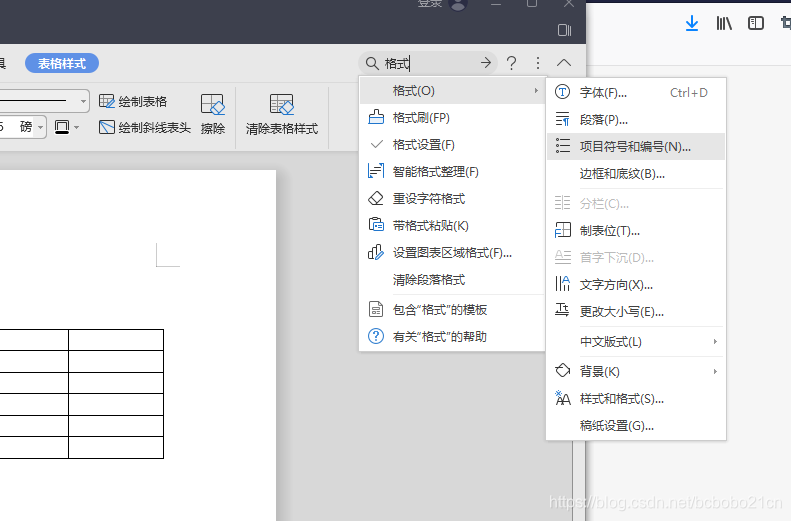Open browser library icon
The width and height of the screenshot is (791, 521).
724,23
